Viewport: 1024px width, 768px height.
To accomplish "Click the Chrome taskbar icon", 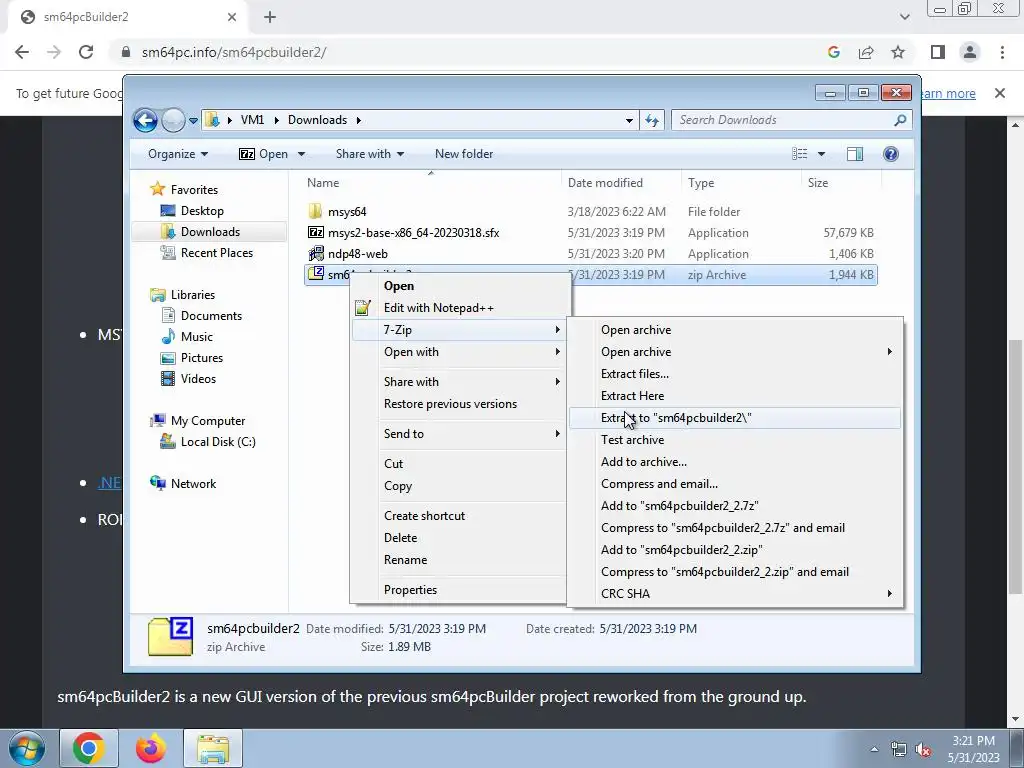I will coord(89,748).
